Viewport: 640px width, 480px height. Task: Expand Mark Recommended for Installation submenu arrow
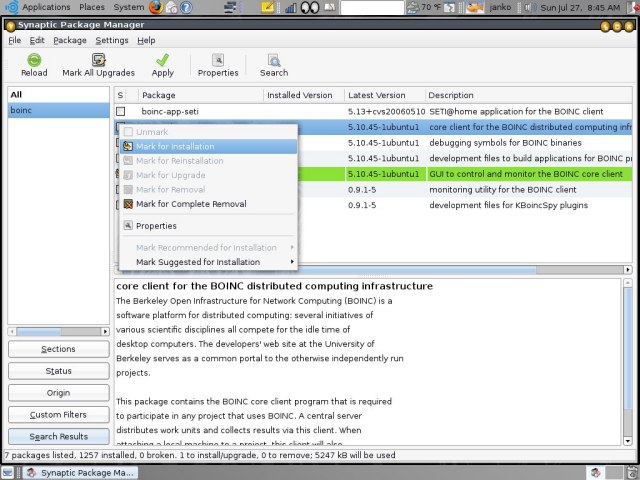pos(292,247)
